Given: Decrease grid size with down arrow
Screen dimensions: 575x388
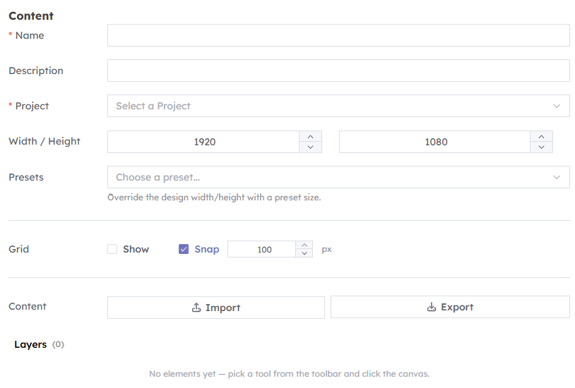Looking at the screenshot, I should tap(304, 253).
